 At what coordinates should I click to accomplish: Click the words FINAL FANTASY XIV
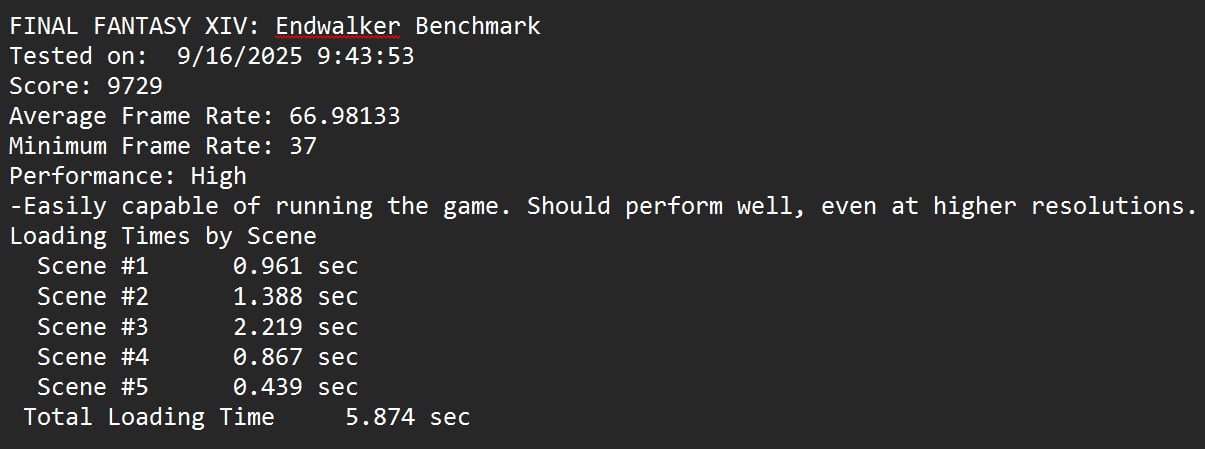point(135,26)
